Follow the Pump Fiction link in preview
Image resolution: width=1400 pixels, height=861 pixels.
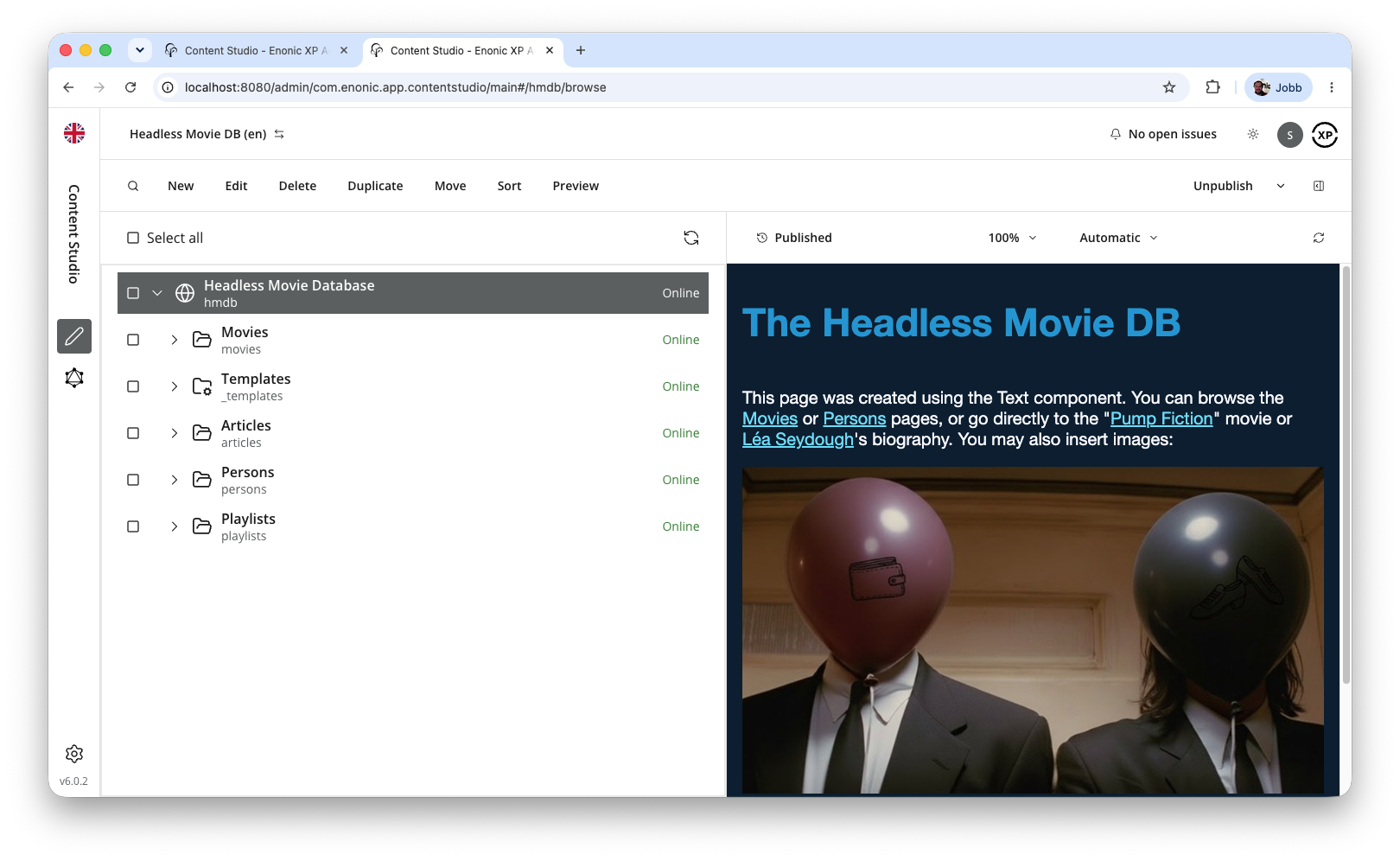click(x=1161, y=418)
